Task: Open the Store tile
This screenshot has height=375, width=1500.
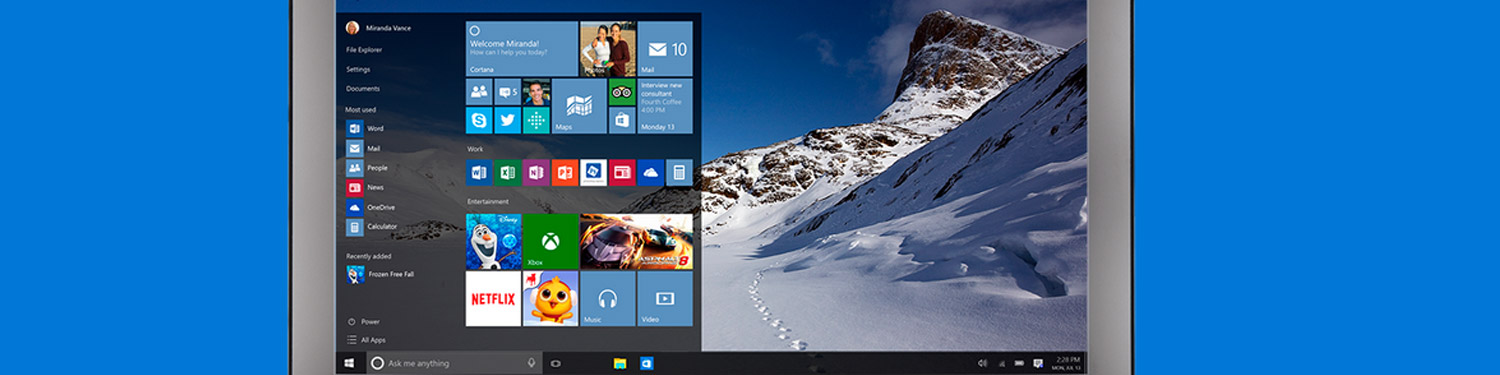Action: pos(622,121)
